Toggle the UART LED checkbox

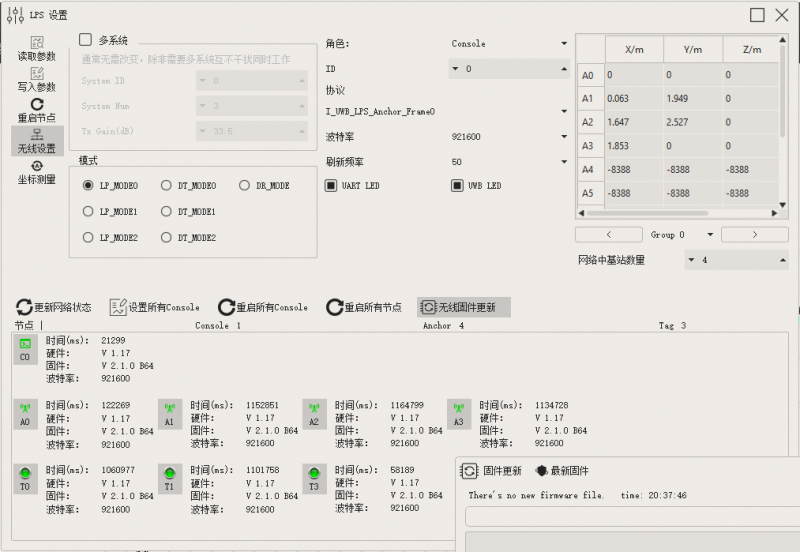pos(331,186)
